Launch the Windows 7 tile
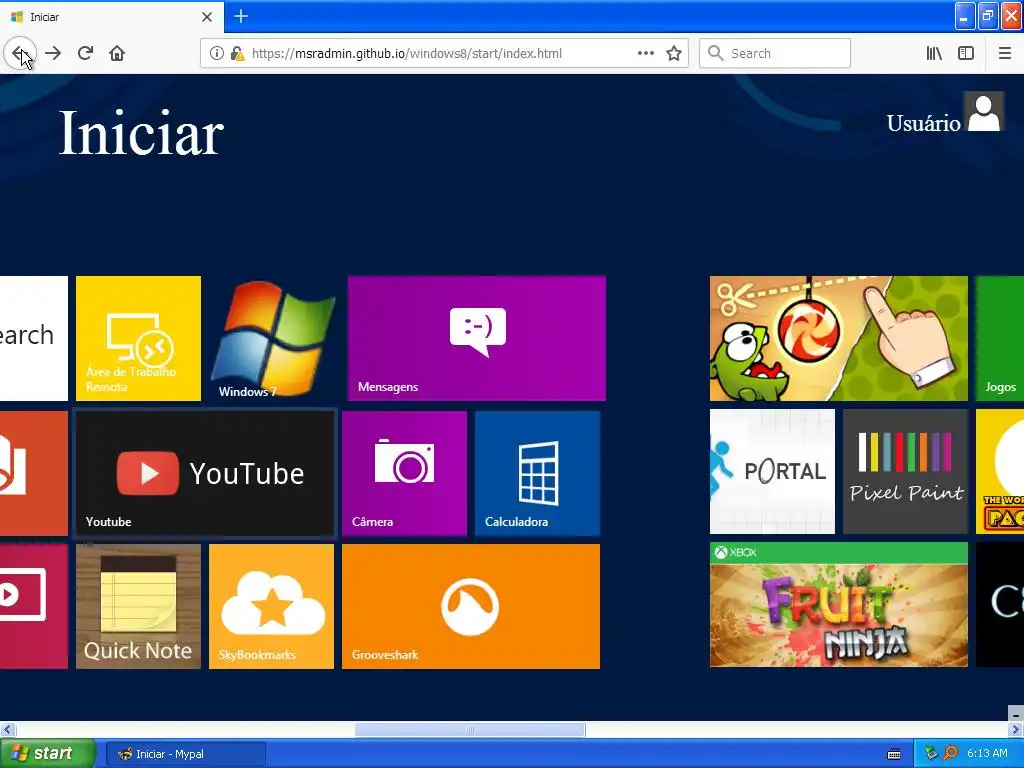Viewport: 1024px width, 768px height. point(272,338)
